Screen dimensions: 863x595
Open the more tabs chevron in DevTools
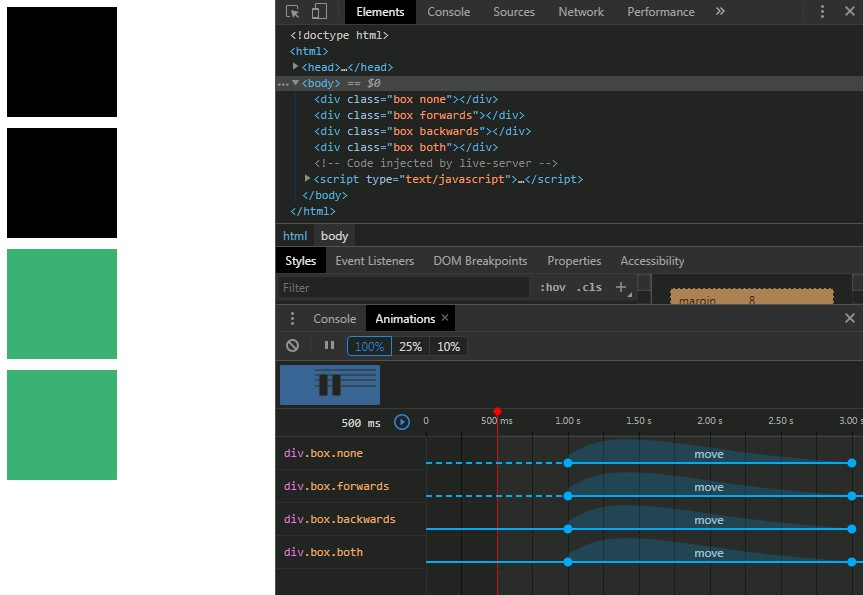[720, 12]
